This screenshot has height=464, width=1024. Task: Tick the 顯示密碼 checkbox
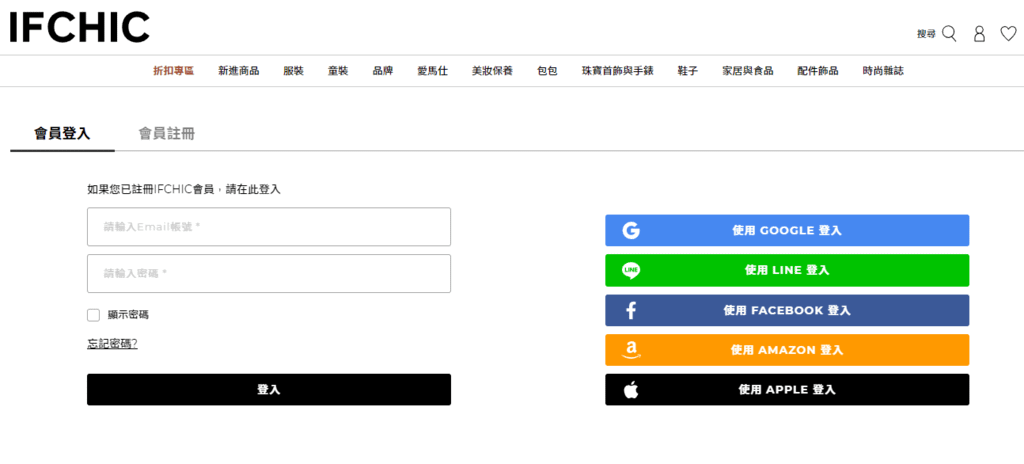click(x=93, y=315)
